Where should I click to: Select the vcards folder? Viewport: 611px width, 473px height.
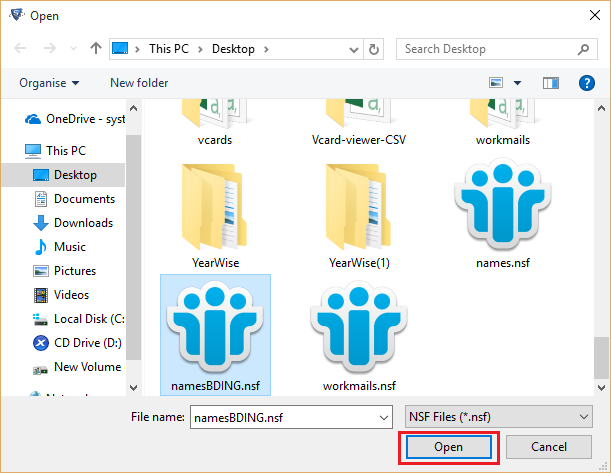[x=215, y=122]
